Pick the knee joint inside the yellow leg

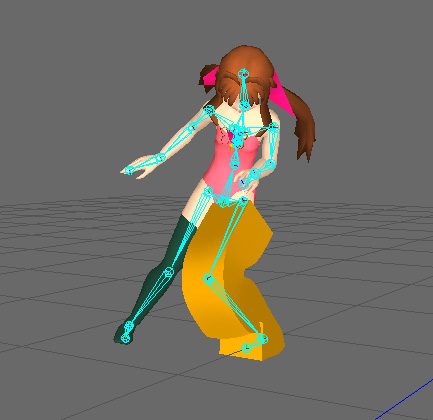click(x=208, y=278)
